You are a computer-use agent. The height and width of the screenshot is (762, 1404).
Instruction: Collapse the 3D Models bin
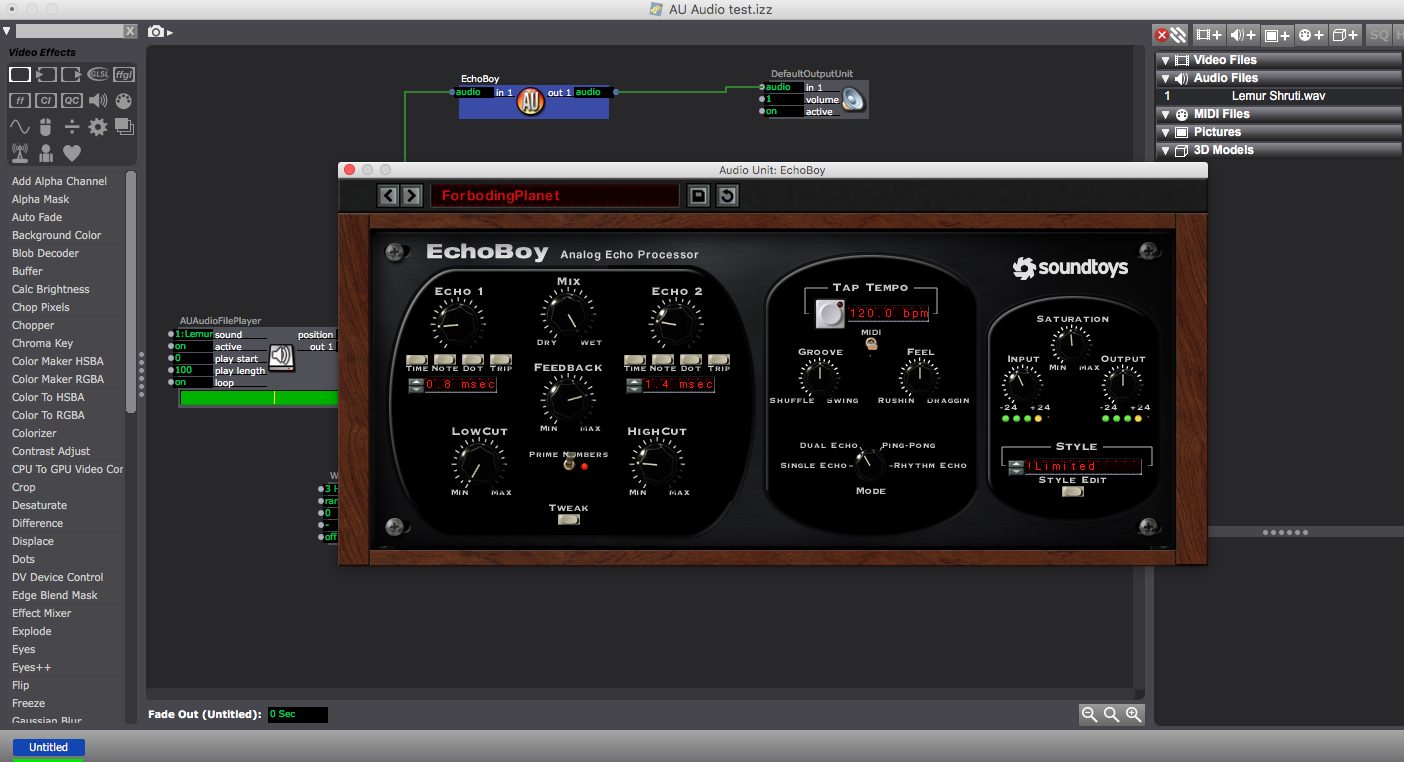click(x=1165, y=150)
